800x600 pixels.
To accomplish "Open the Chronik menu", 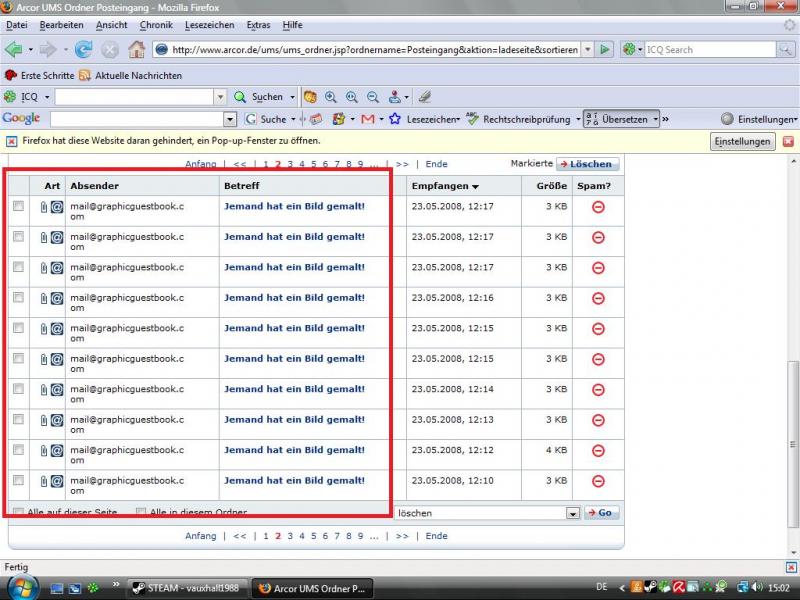I will (156, 24).
